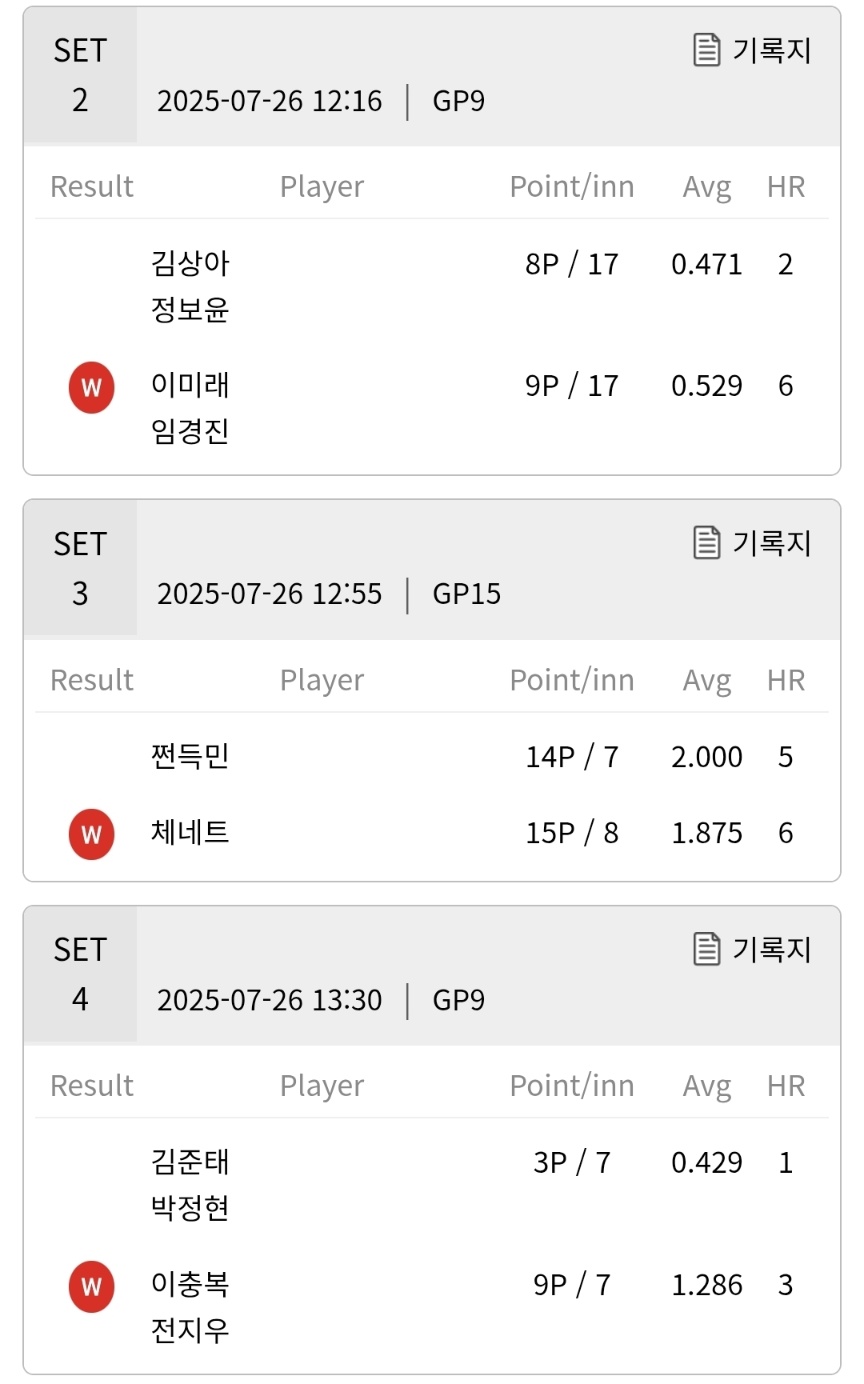This screenshot has height=1384, width=864.
Task: Tap player name 김상아
Action: 190,264
